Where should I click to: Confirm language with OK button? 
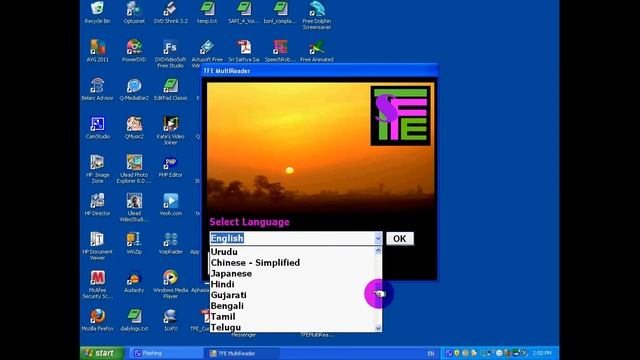[400, 239]
